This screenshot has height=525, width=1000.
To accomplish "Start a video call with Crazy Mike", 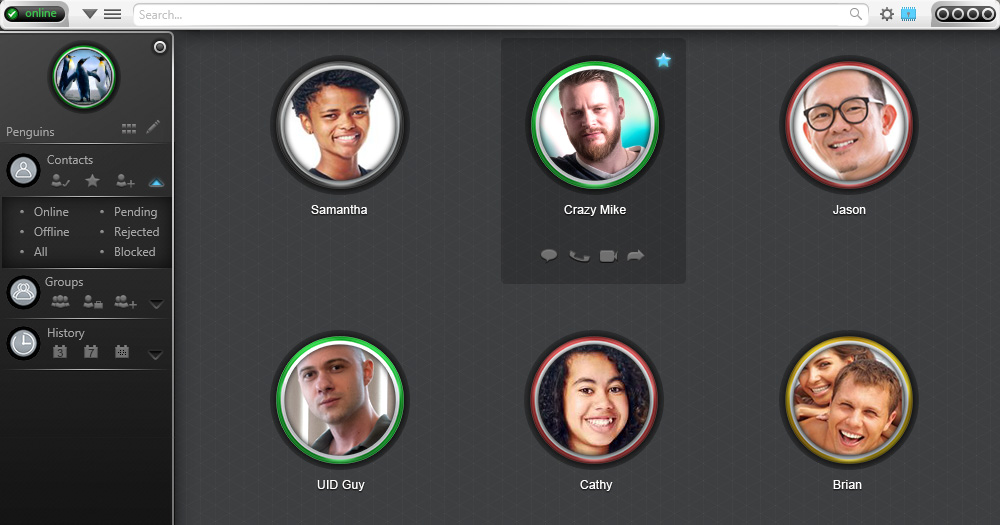I will click(x=608, y=256).
